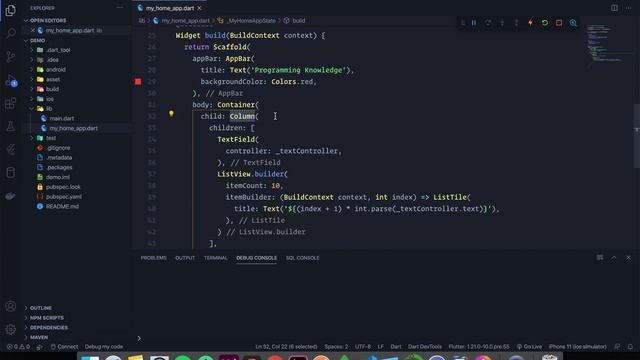Screen dimensions: 640x360
Task: Open the Accounts menu icon
Action: [x=11, y=306]
